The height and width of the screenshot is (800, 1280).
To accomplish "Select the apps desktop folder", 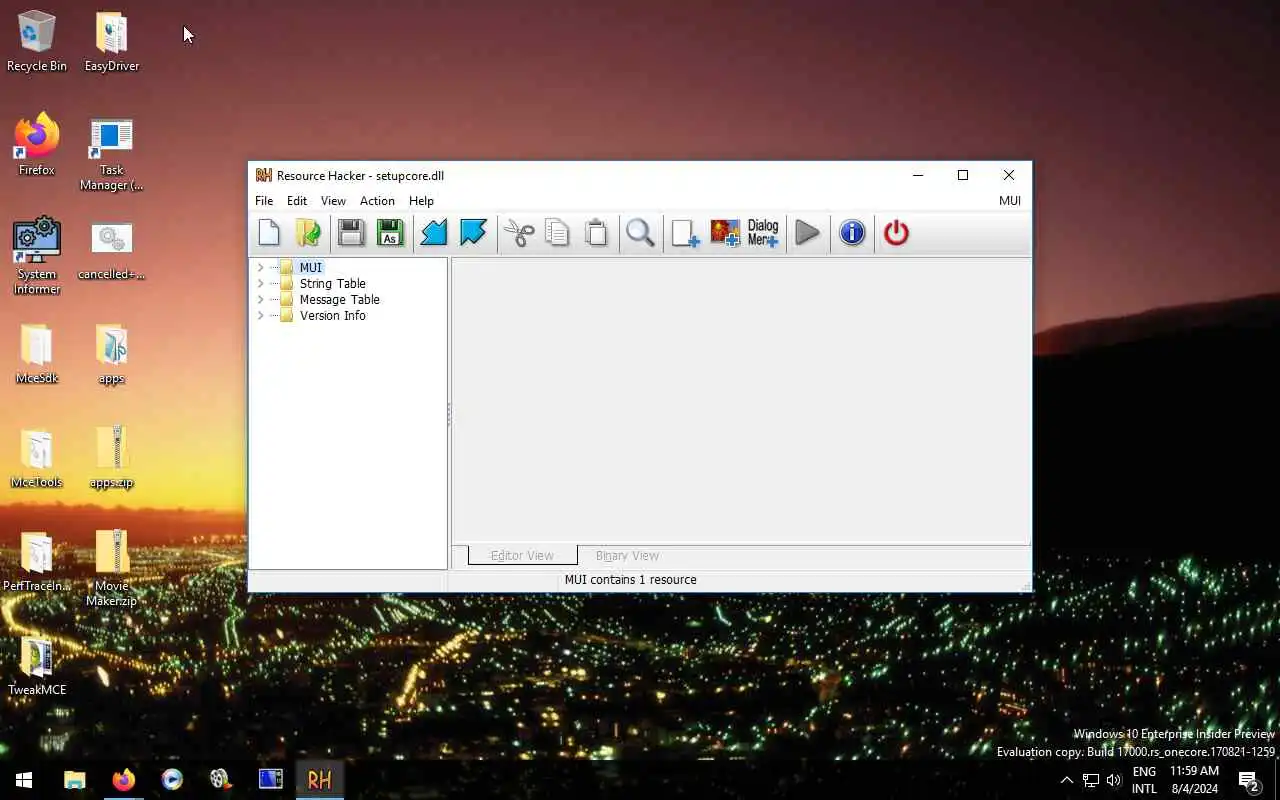I will [111, 354].
